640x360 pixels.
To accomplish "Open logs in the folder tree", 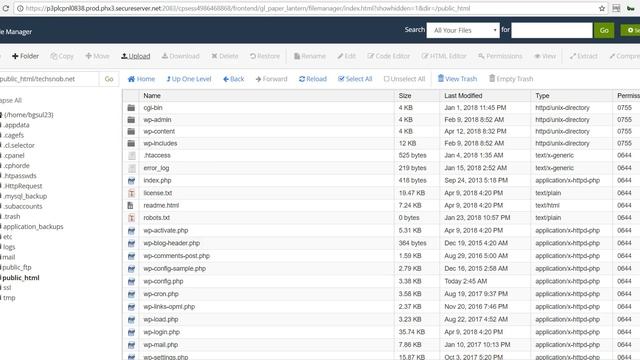I will point(9,247).
